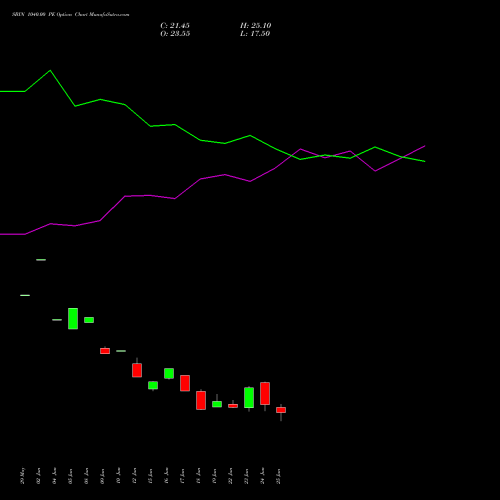Click the open value O: 23.55
Screen dimensions: 500x500
coord(175,34)
